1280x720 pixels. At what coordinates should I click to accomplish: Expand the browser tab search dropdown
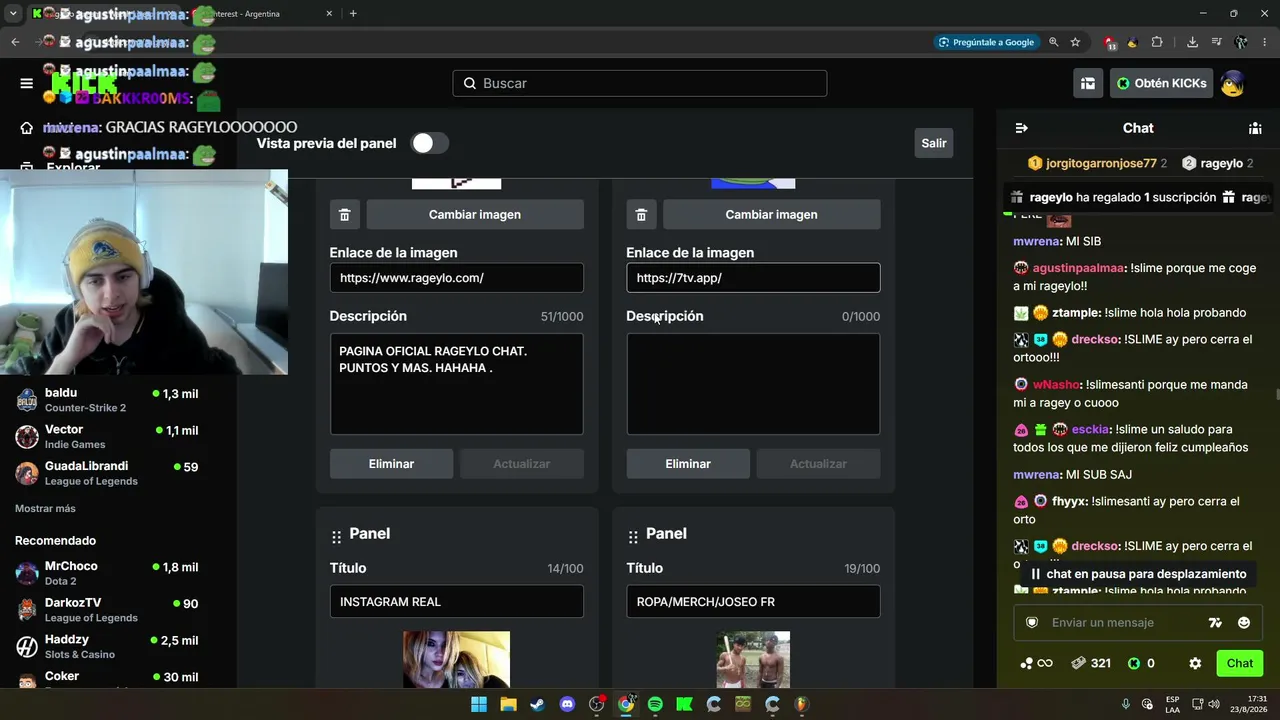(x=13, y=14)
